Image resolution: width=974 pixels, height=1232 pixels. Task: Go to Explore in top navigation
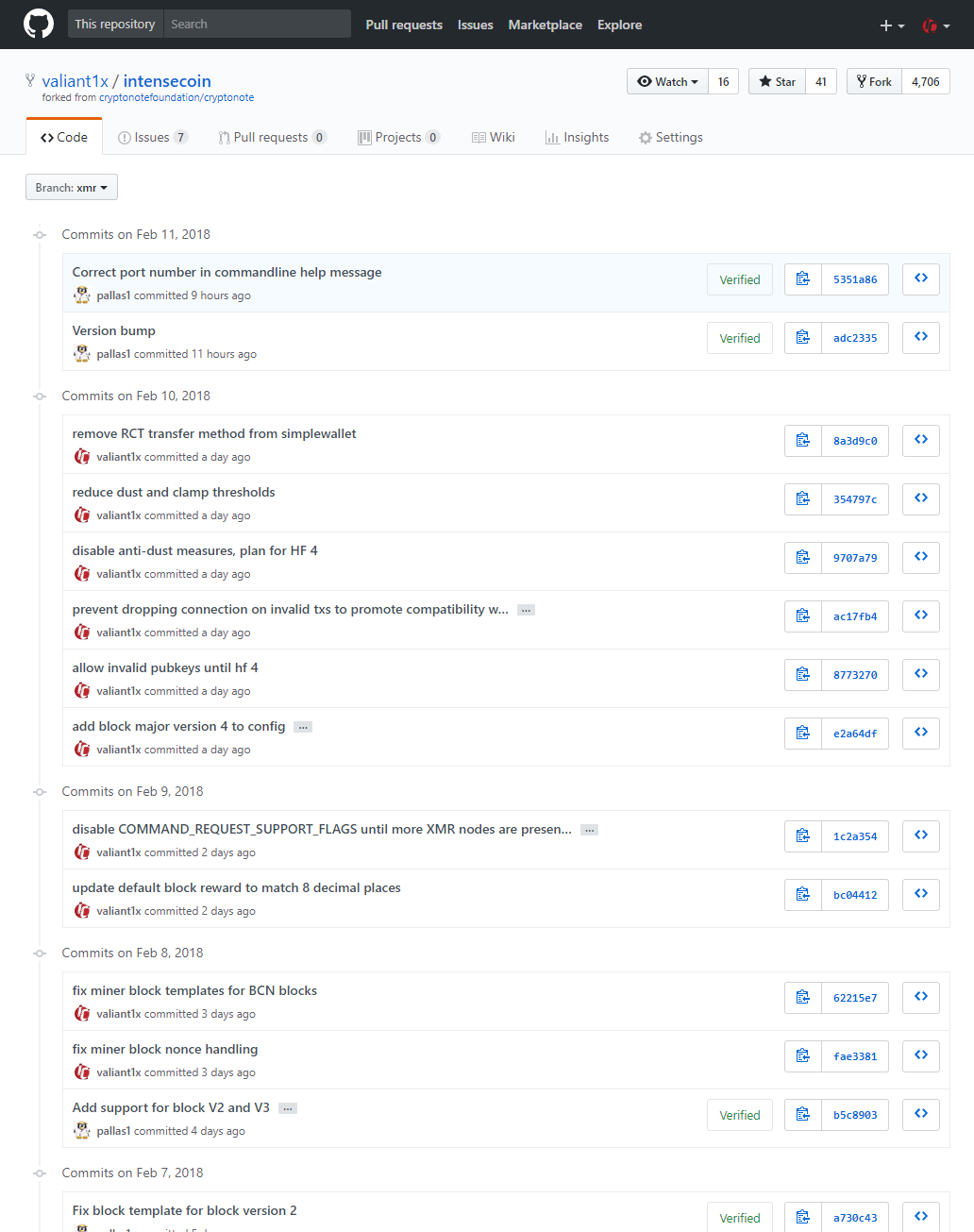tap(619, 25)
